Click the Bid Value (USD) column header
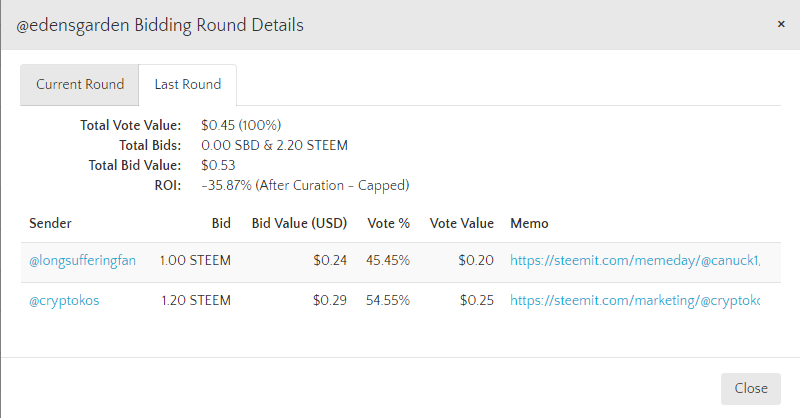Screen dimensions: 800x418 point(299,224)
